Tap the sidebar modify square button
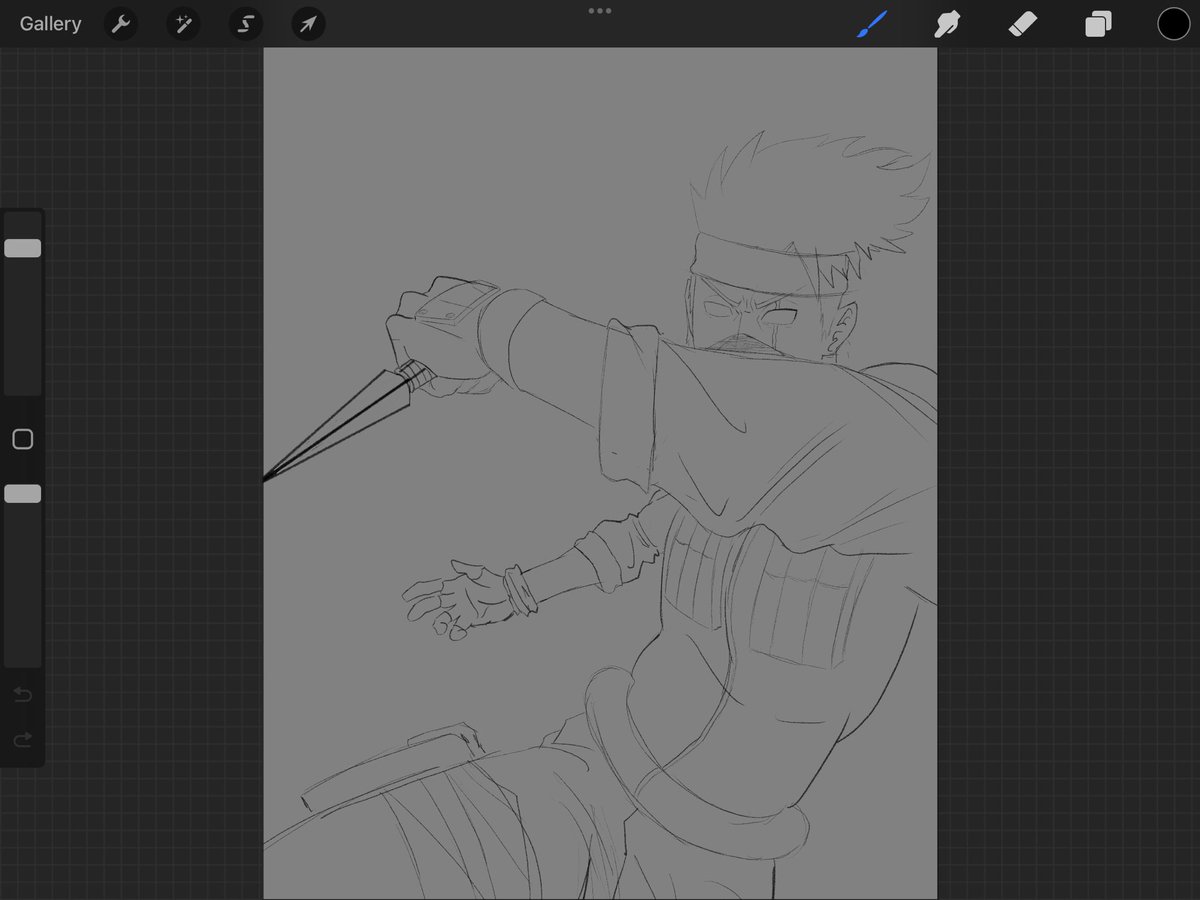1200x900 pixels. (x=23, y=439)
